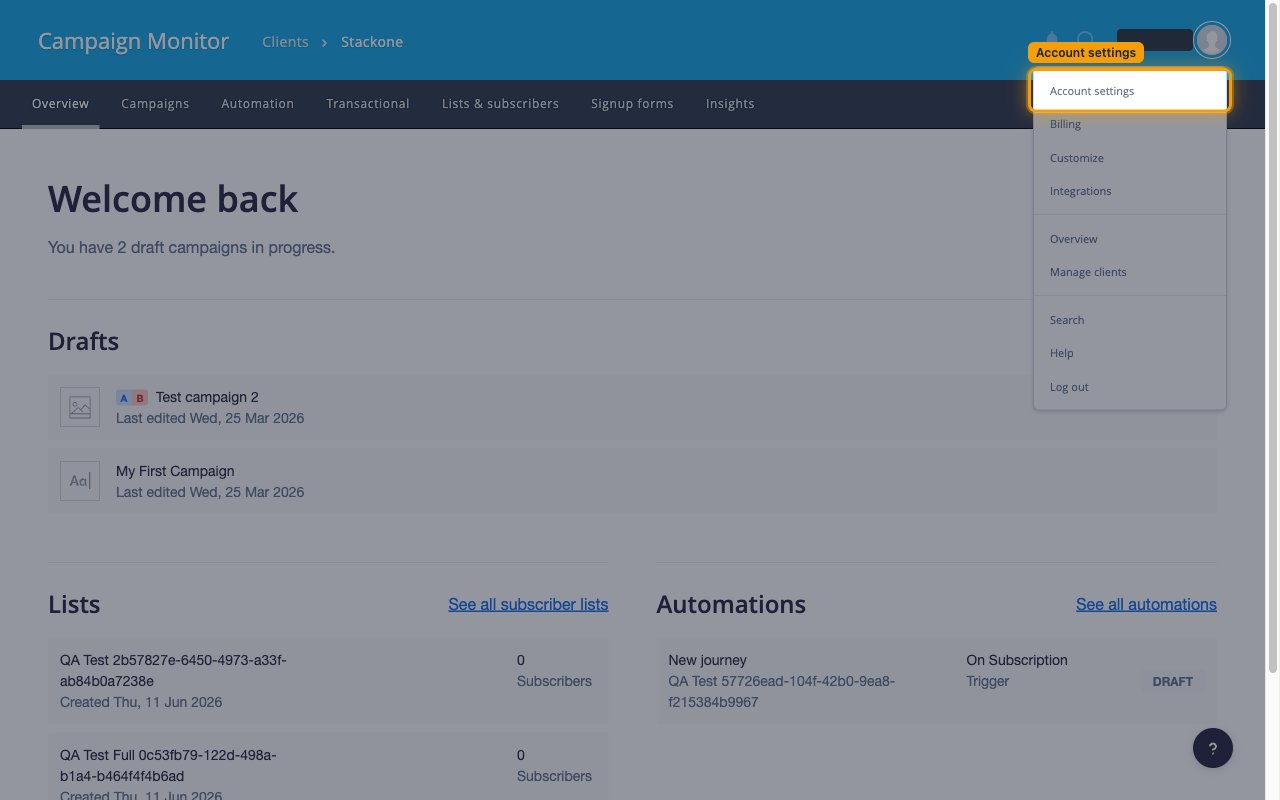1280x800 pixels.
Task: Select Help in the account dropdown
Action: click(x=1130, y=353)
